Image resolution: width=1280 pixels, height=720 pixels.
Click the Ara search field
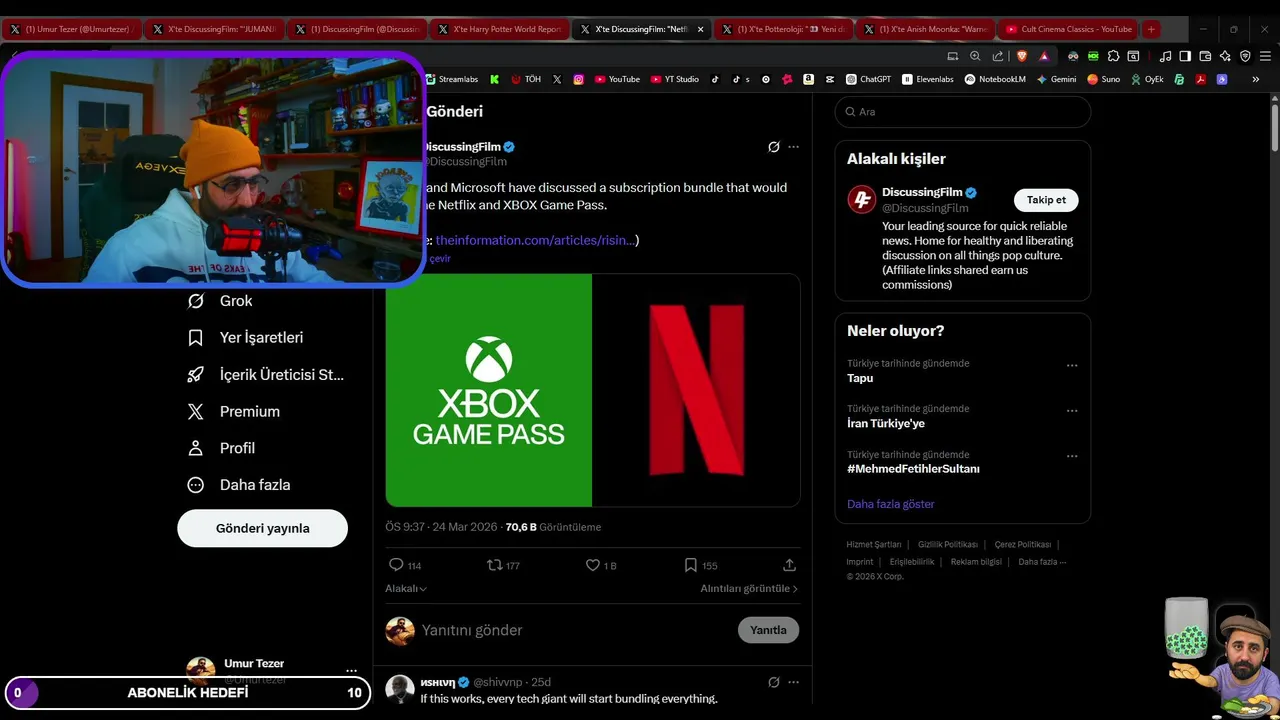click(x=962, y=112)
